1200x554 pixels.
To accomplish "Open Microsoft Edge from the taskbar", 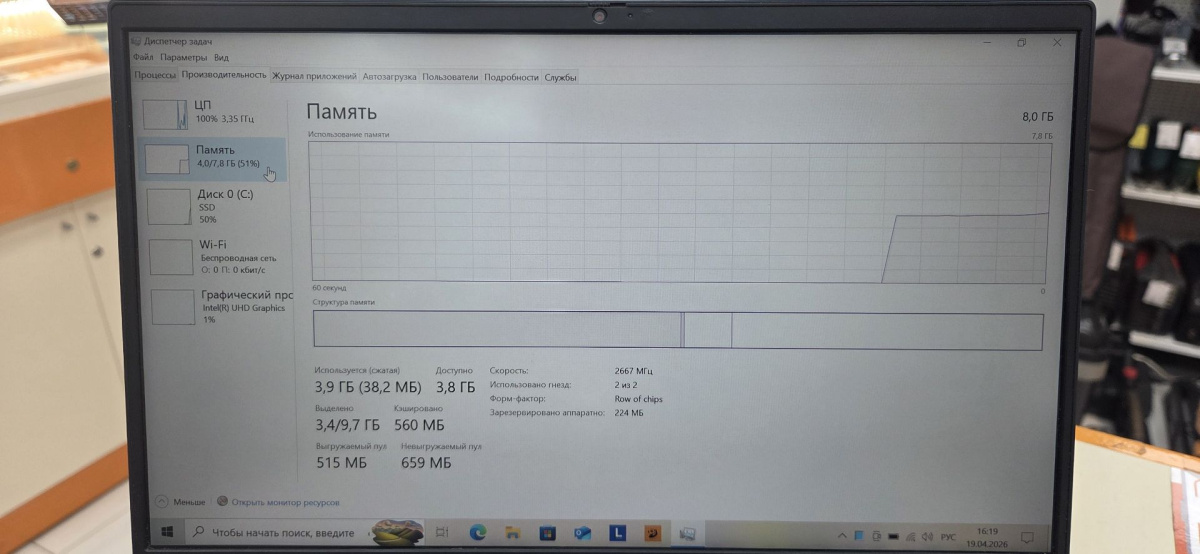I will (478, 533).
